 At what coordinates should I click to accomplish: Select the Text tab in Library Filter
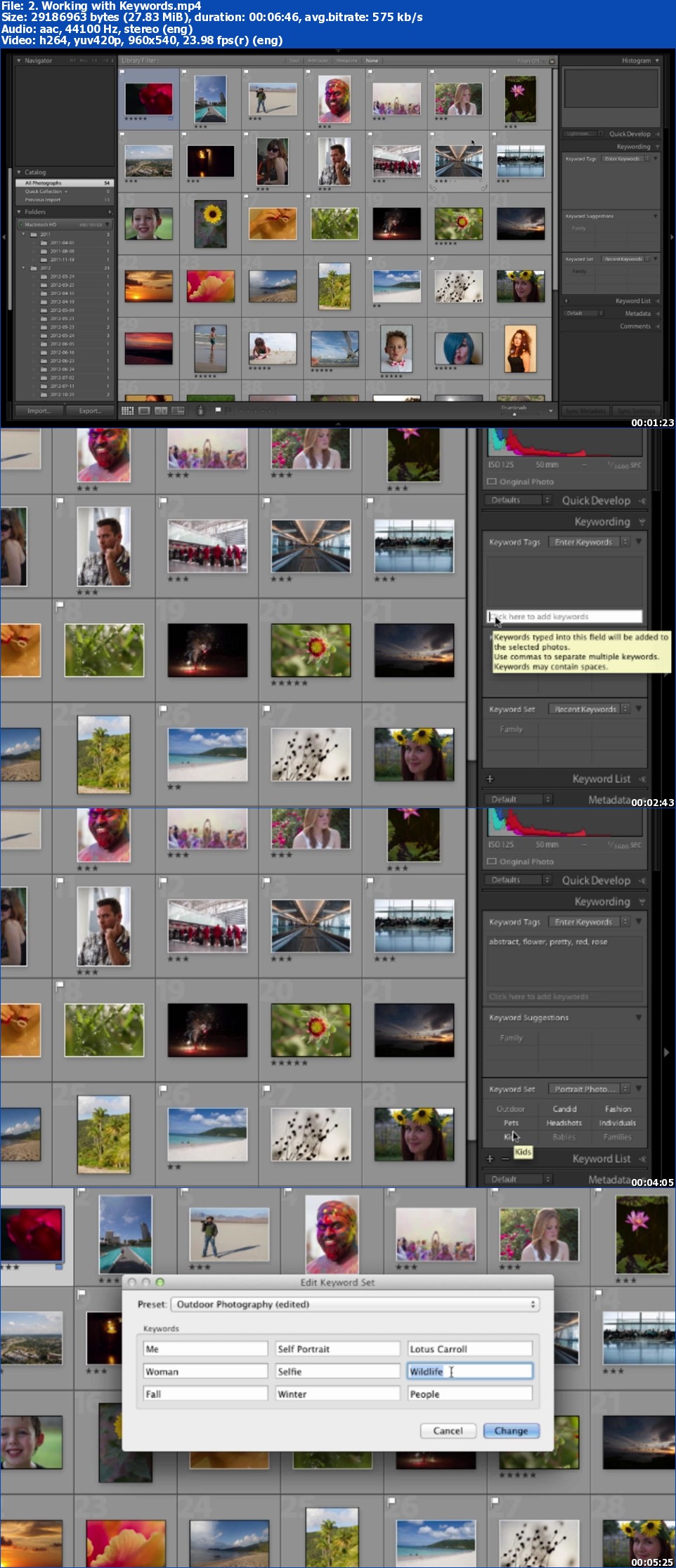pos(294,60)
